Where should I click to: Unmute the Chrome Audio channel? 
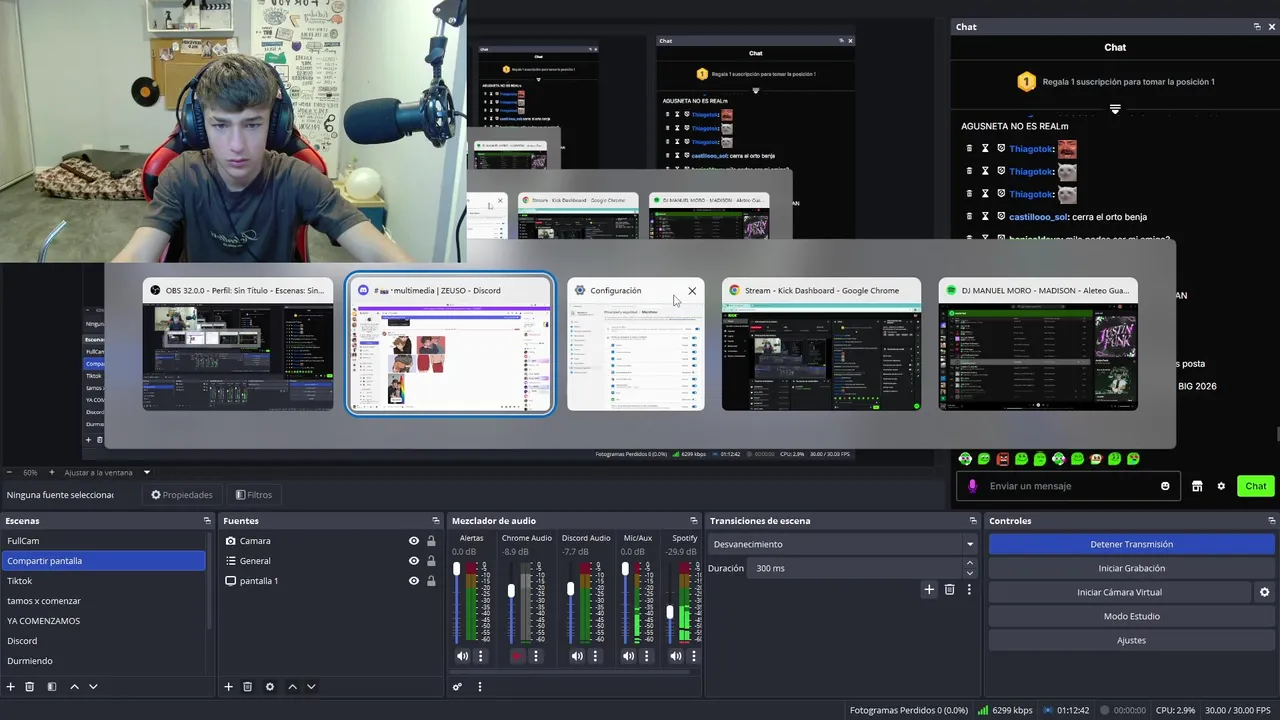click(517, 656)
